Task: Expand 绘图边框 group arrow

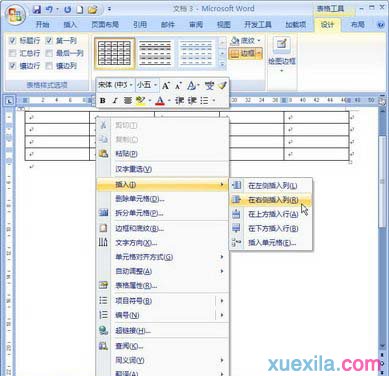Action: [282, 71]
